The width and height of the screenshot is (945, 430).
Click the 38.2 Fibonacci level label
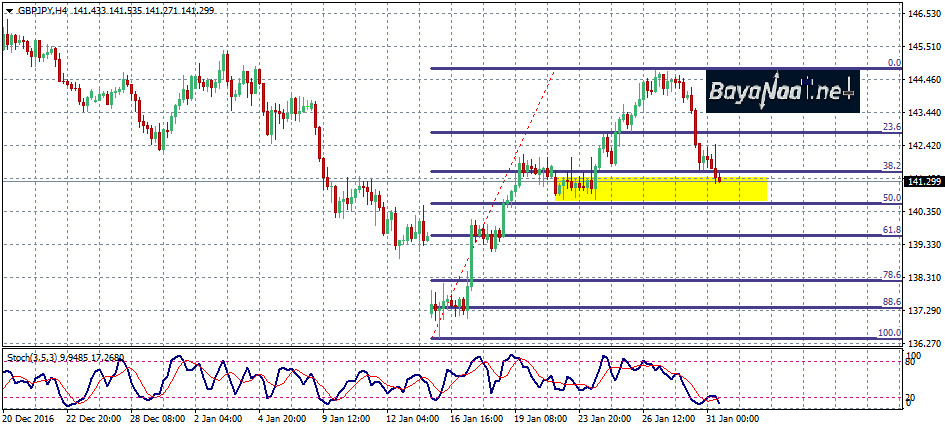(892, 165)
